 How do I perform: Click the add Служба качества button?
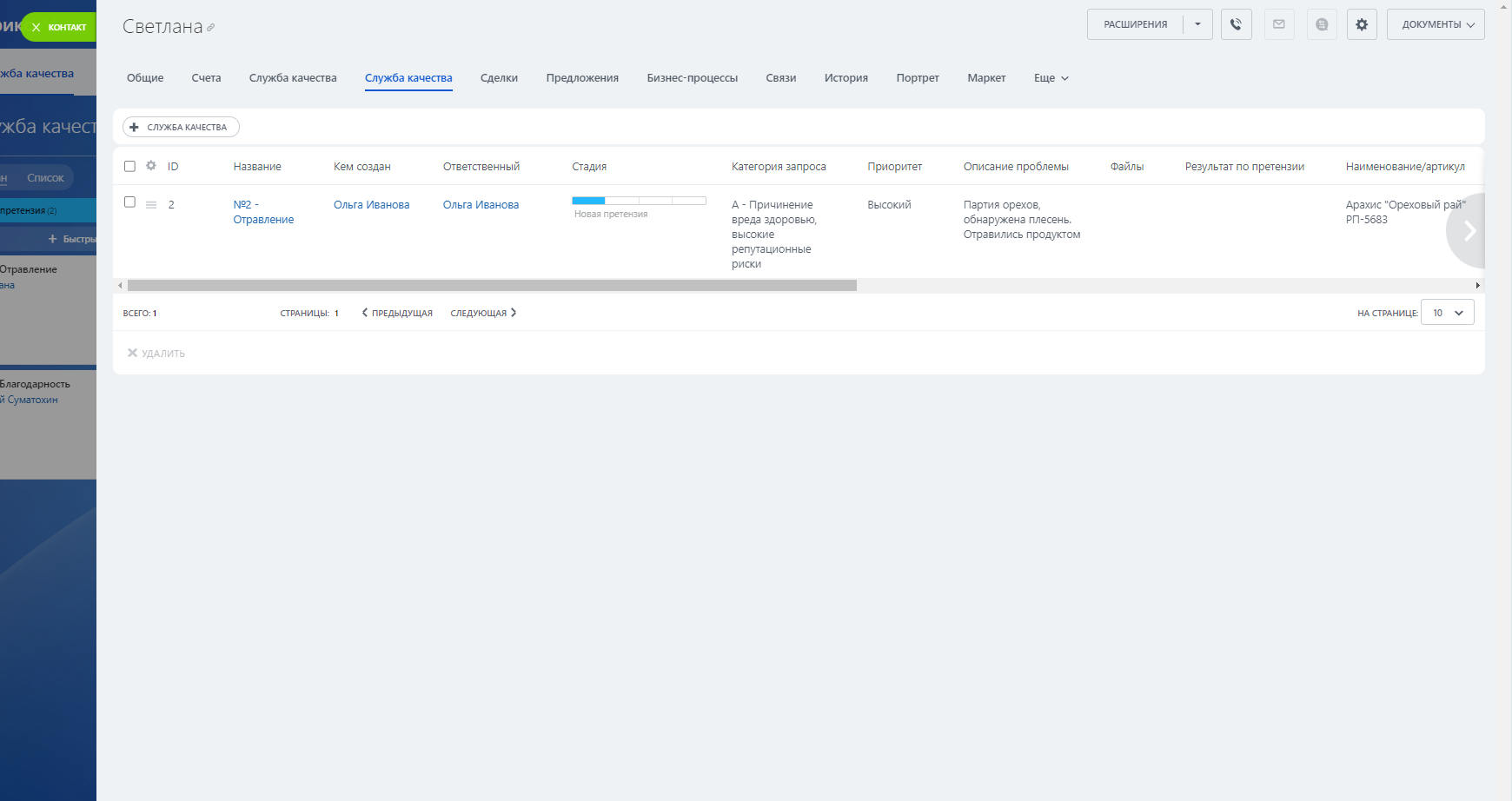click(181, 127)
